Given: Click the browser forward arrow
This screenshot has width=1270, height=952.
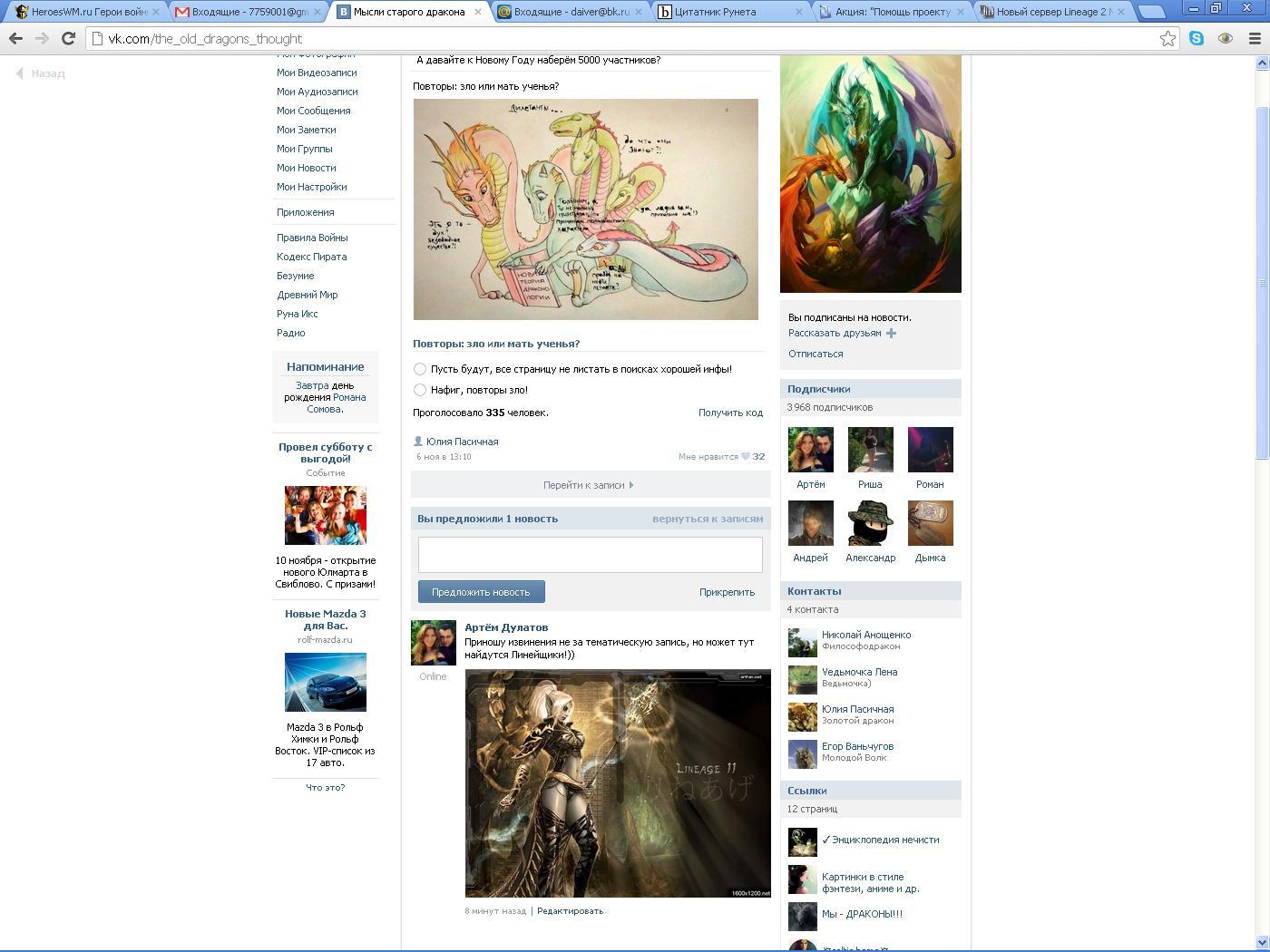Looking at the screenshot, I should (42, 39).
